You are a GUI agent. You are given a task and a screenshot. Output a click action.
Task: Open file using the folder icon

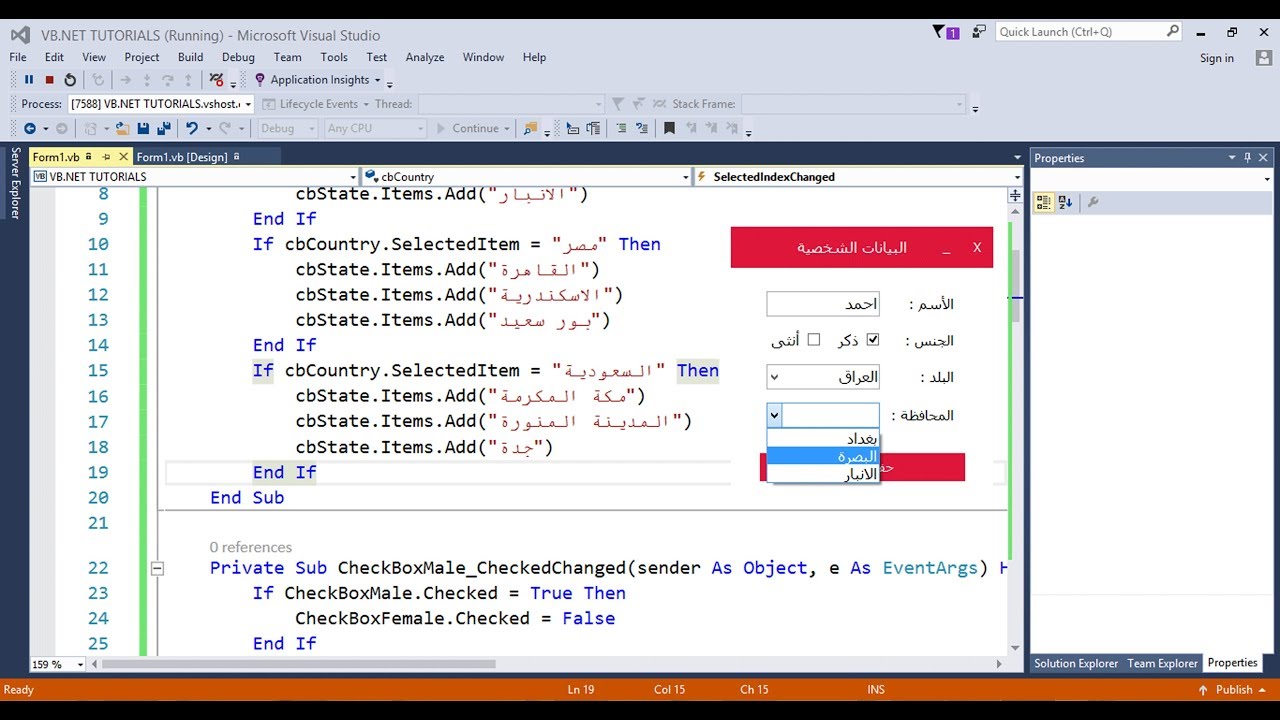pyautogui.click(x=122, y=128)
